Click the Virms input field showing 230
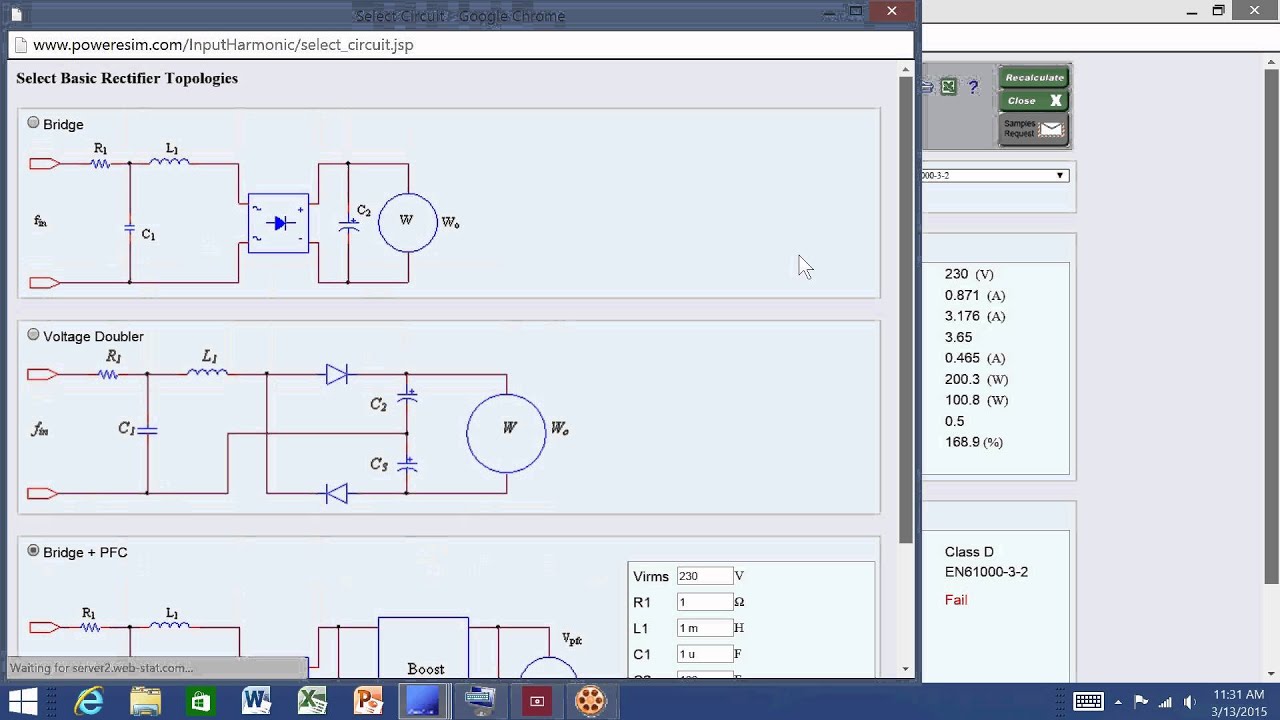1280x720 pixels. 704,576
